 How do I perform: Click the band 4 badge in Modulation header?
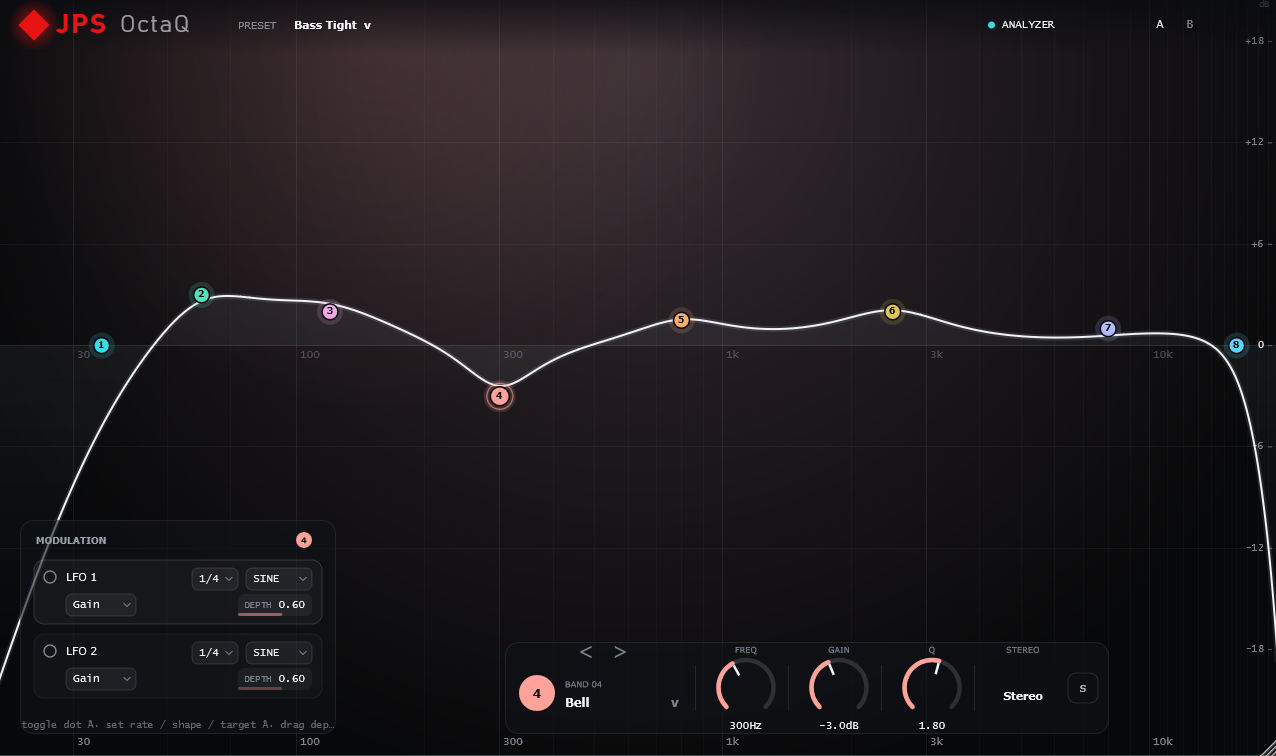(x=304, y=540)
